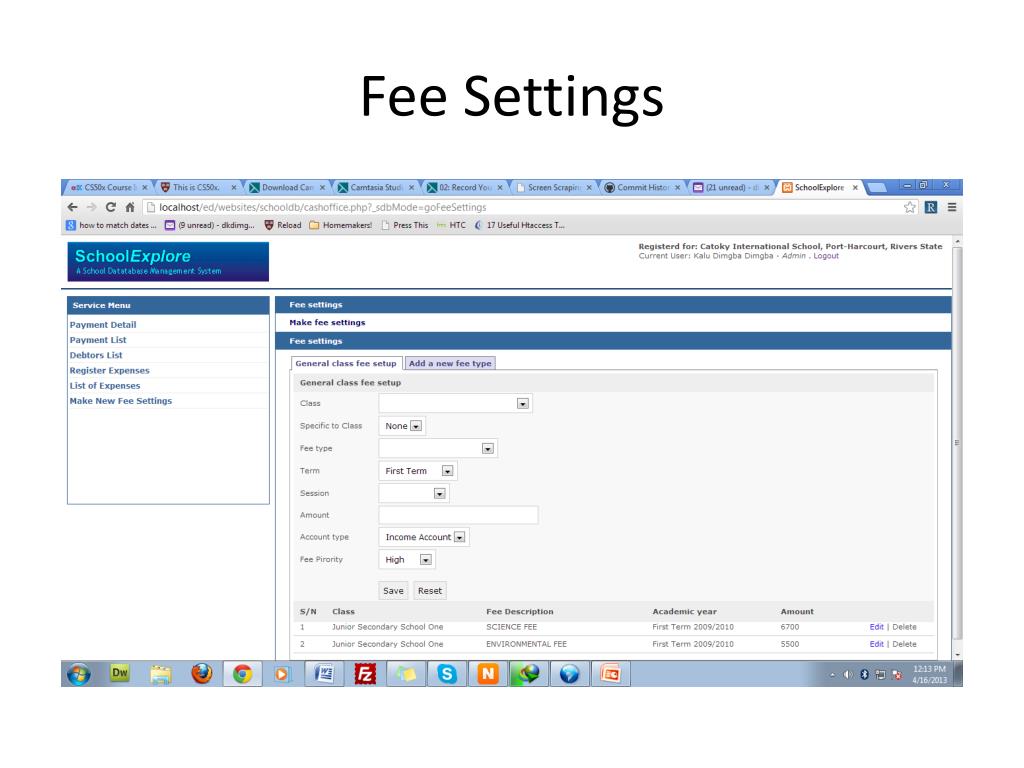Open Debtors List in Service Menu
1024x768 pixels.
pyautogui.click(x=96, y=355)
